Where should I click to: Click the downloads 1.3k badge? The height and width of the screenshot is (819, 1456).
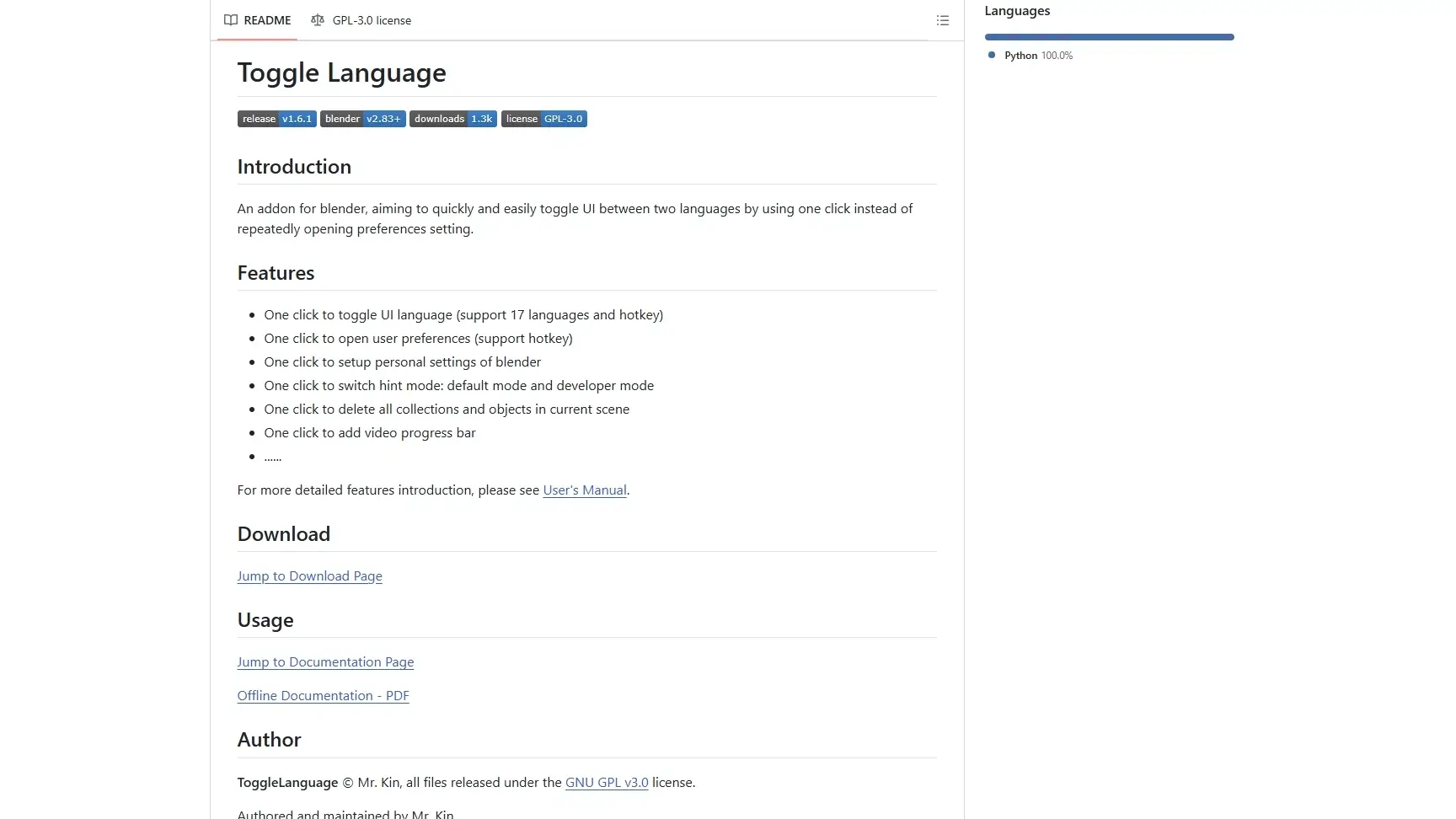click(453, 119)
